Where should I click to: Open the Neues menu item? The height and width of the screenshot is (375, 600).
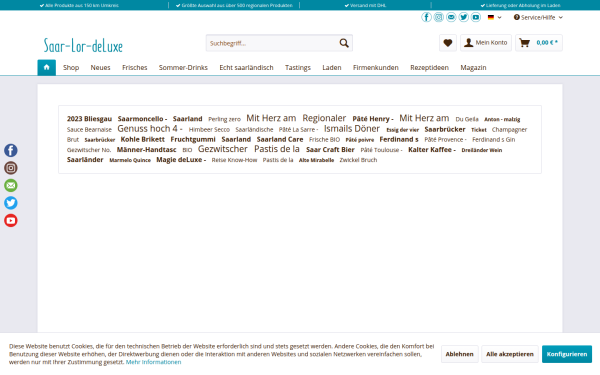(100, 68)
